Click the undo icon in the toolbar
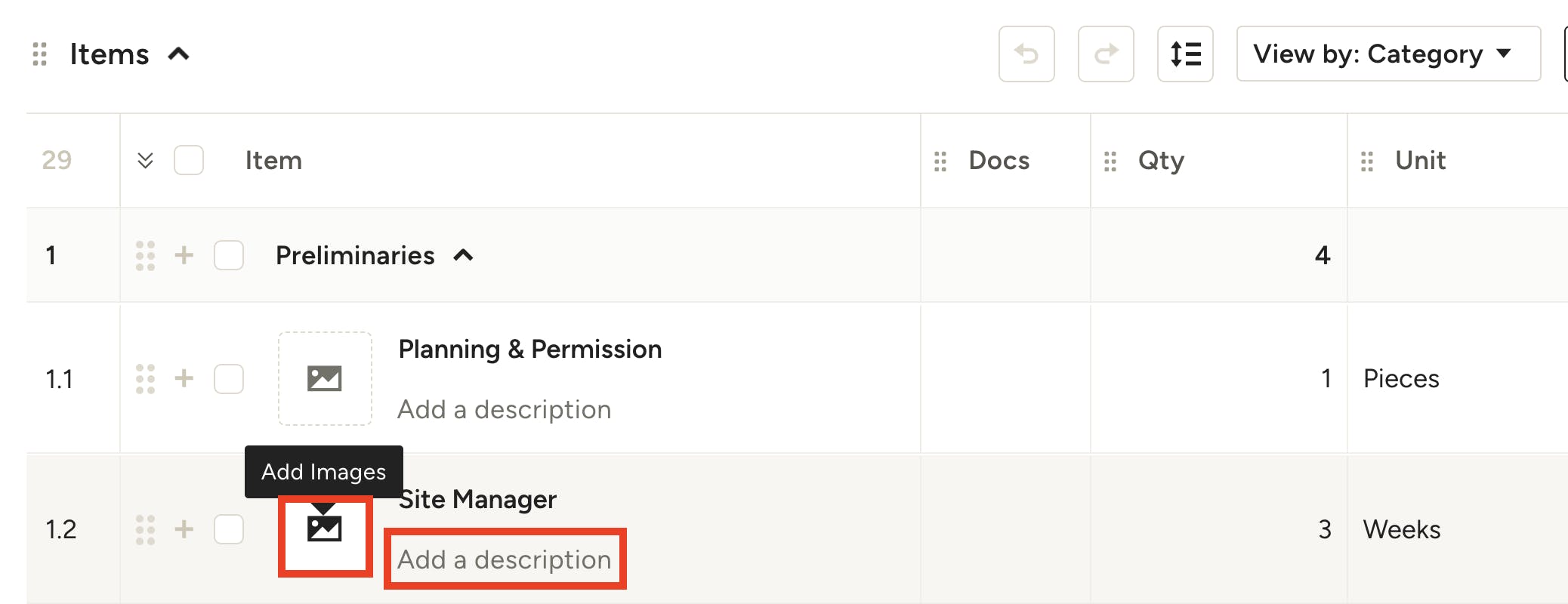Viewport: 1568px width, 604px height. pyautogui.click(x=1026, y=54)
